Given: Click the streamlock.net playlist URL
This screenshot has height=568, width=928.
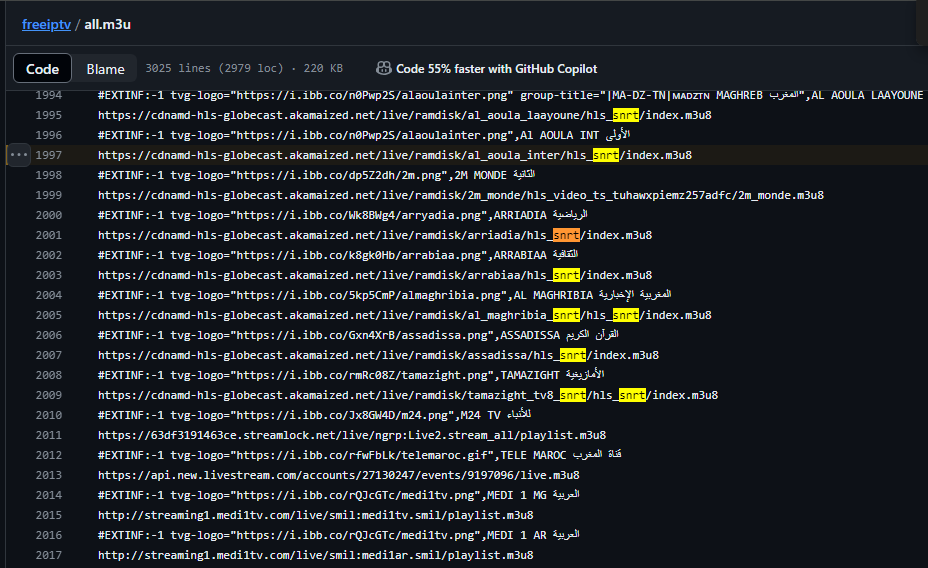Looking at the screenshot, I should point(352,435).
